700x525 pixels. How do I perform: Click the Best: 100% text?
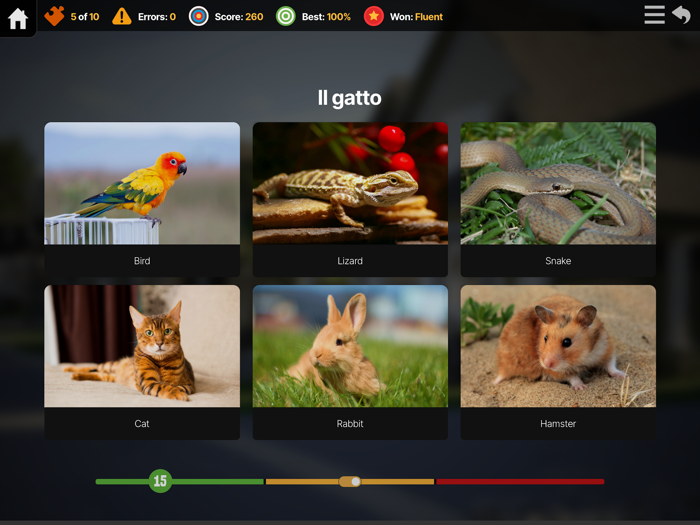(326, 17)
